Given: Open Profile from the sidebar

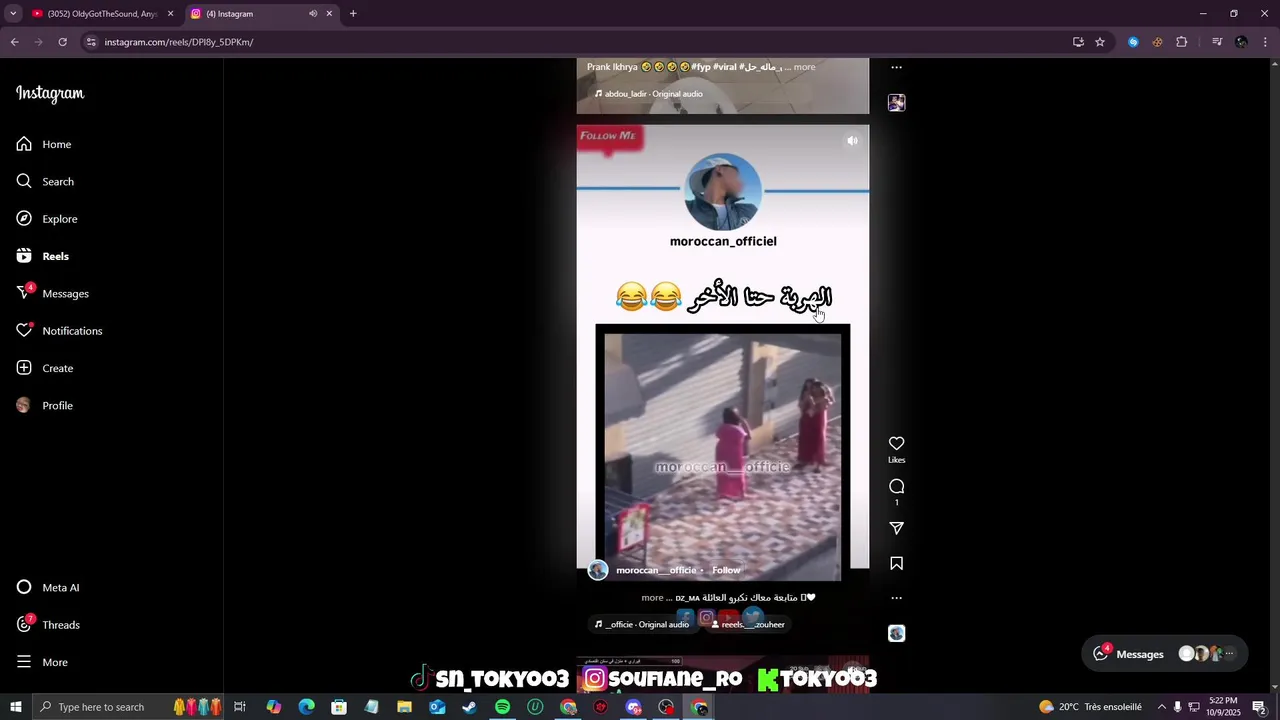Looking at the screenshot, I should tap(45, 405).
